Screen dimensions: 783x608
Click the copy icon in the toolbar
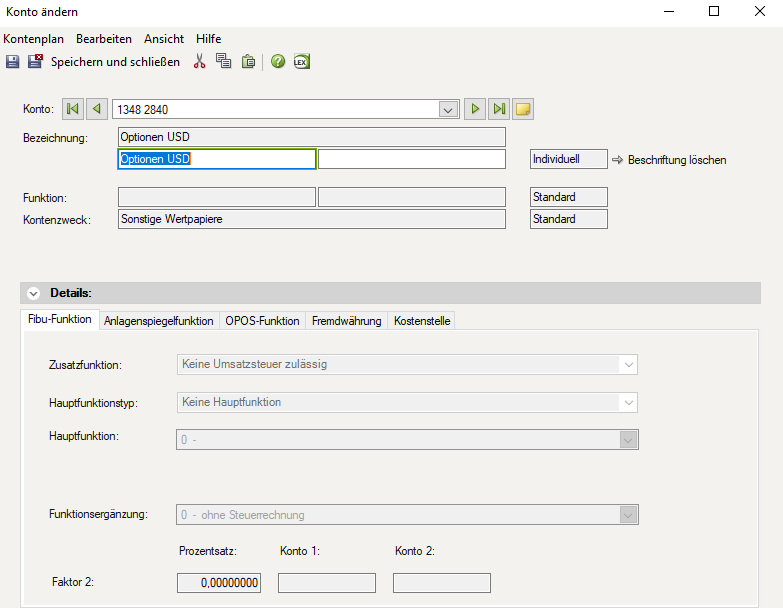223,61
